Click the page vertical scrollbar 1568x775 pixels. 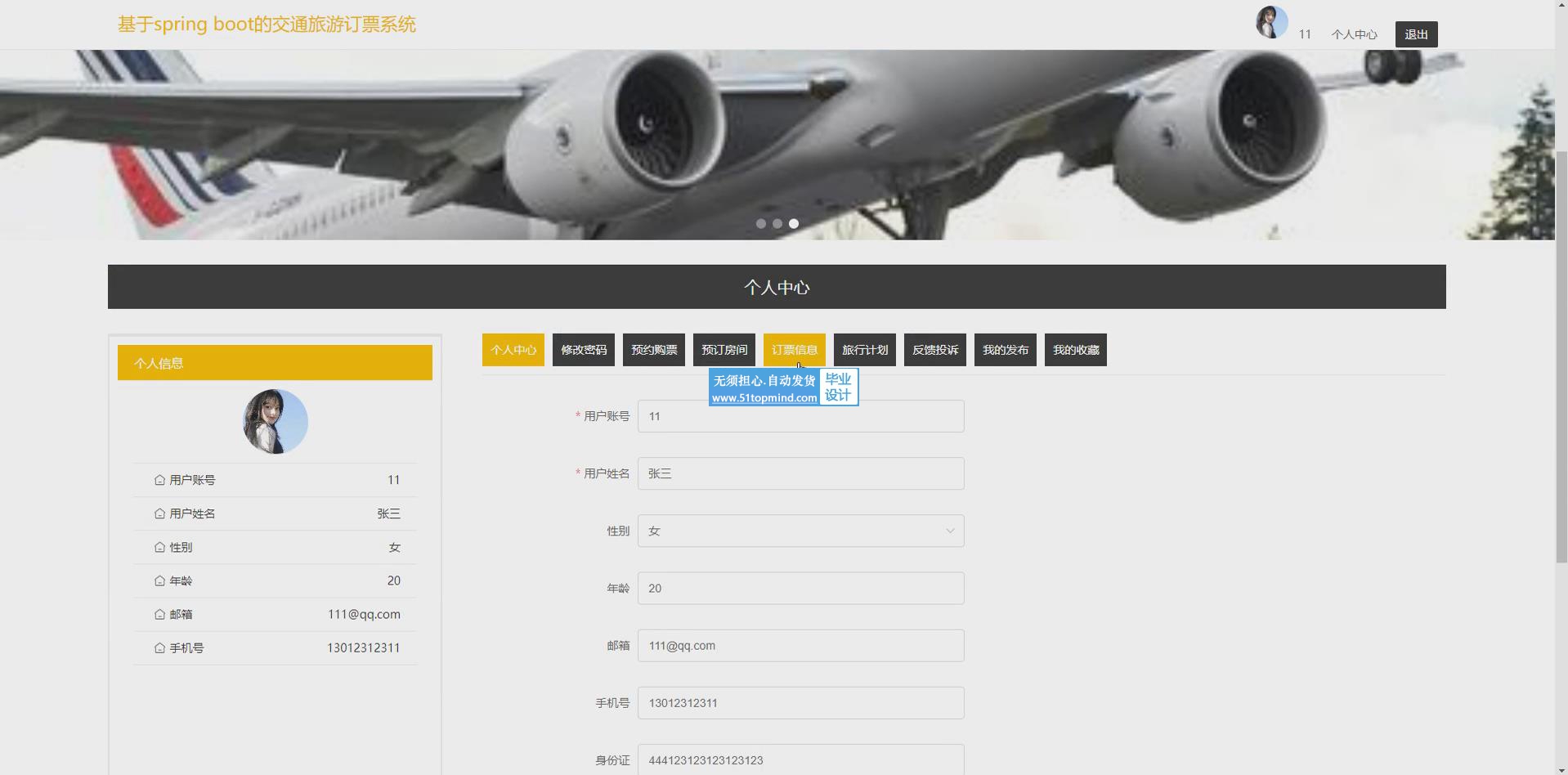1561,356
